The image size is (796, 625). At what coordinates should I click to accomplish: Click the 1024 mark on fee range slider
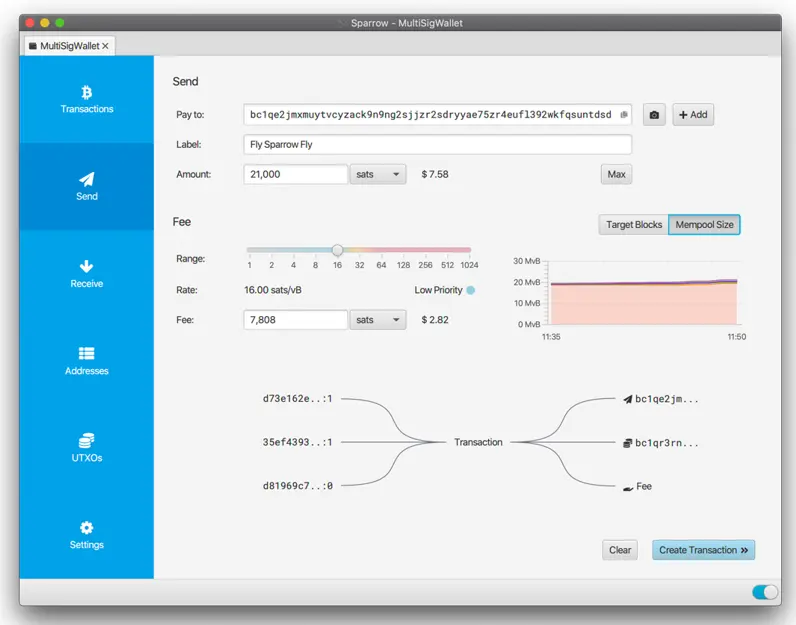469,265
